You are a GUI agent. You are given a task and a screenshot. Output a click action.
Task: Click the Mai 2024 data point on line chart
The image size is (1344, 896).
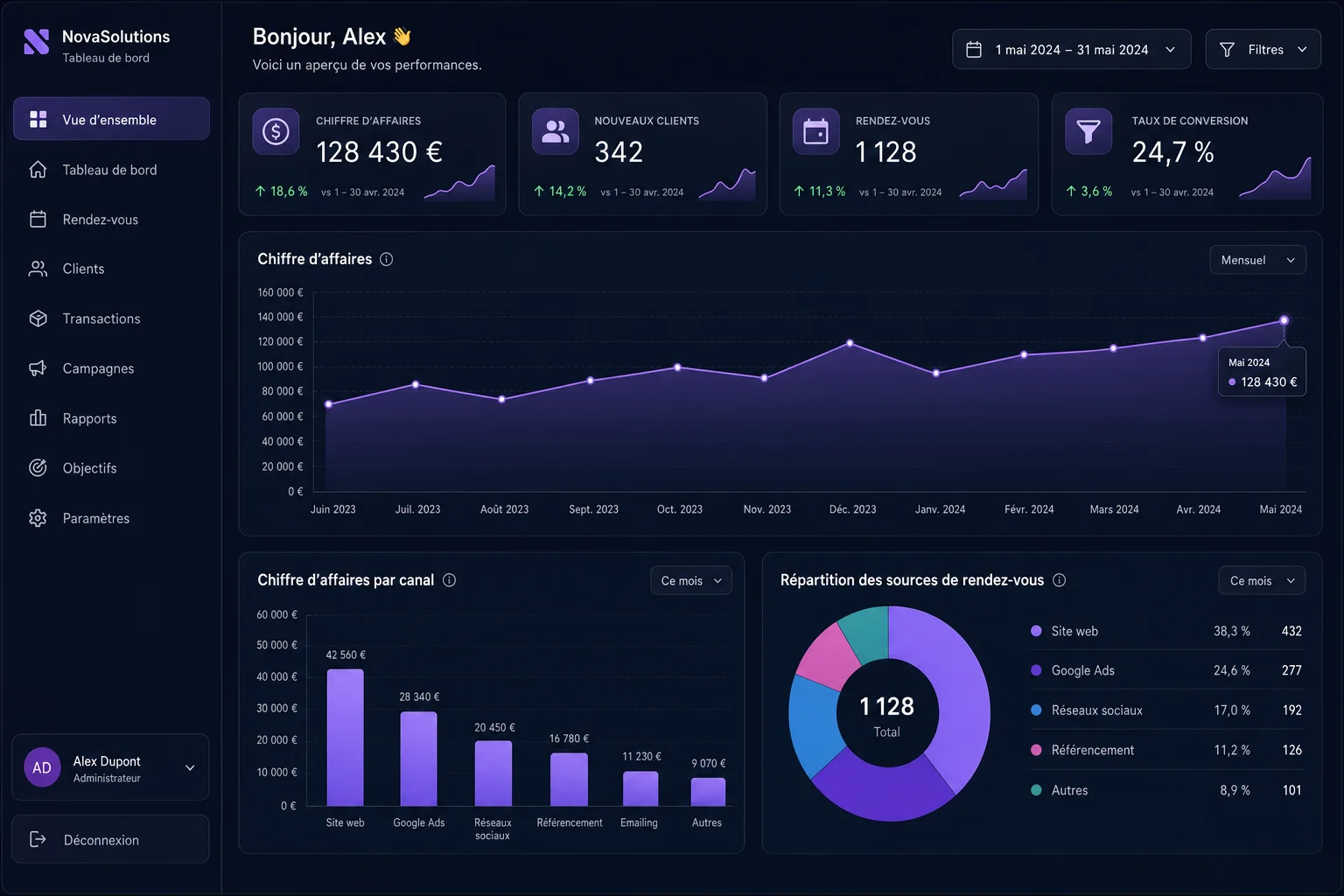point(1284,320)
